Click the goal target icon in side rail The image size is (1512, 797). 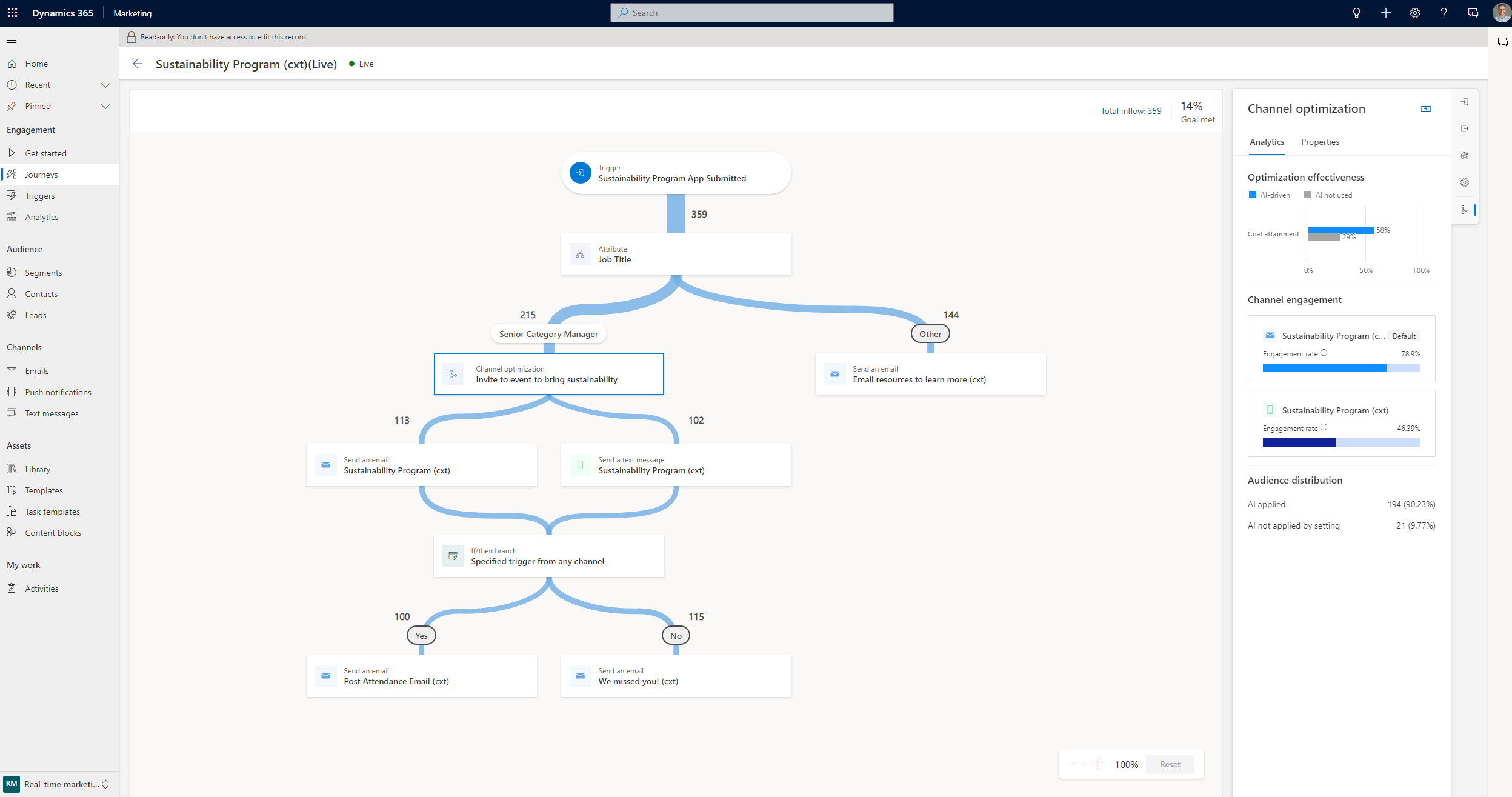[x=1465, y=156]
